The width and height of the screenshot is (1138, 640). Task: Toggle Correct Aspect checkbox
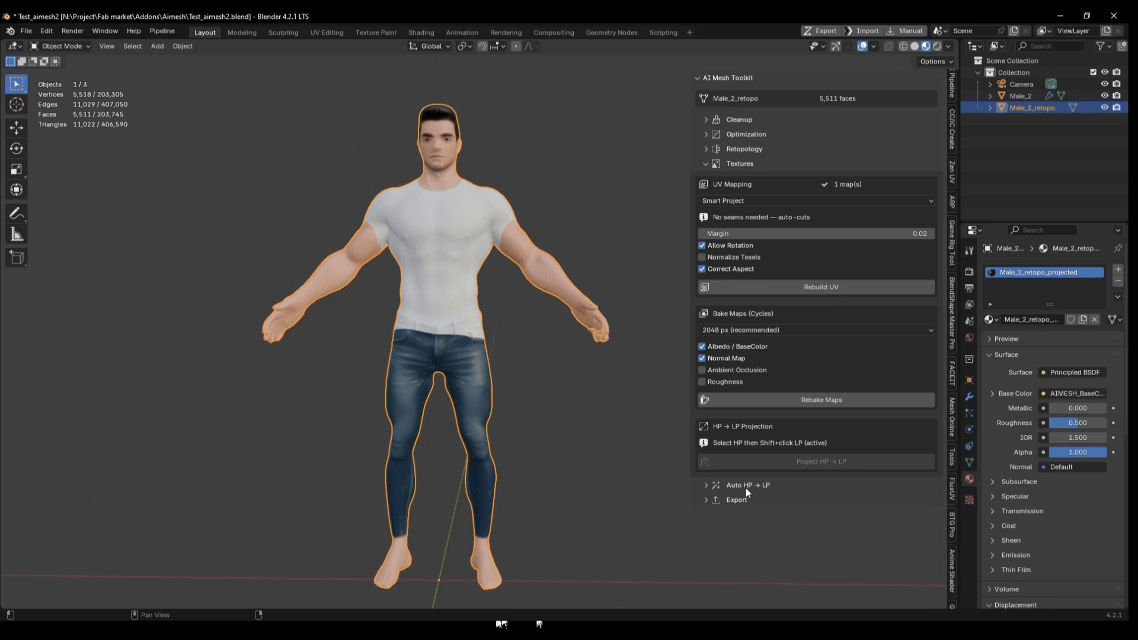click(702, 268)
